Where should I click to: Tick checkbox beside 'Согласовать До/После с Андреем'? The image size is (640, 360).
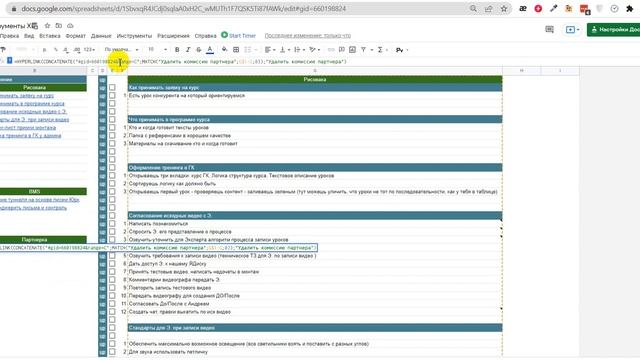[x=112, y=304]
